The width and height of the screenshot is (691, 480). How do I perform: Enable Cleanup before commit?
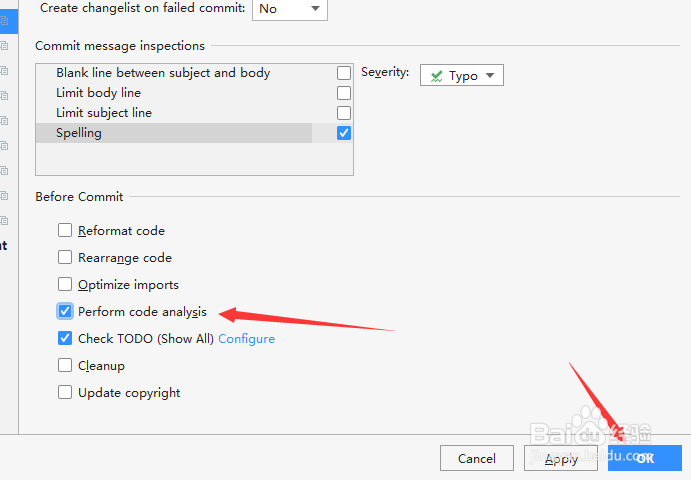65,365
